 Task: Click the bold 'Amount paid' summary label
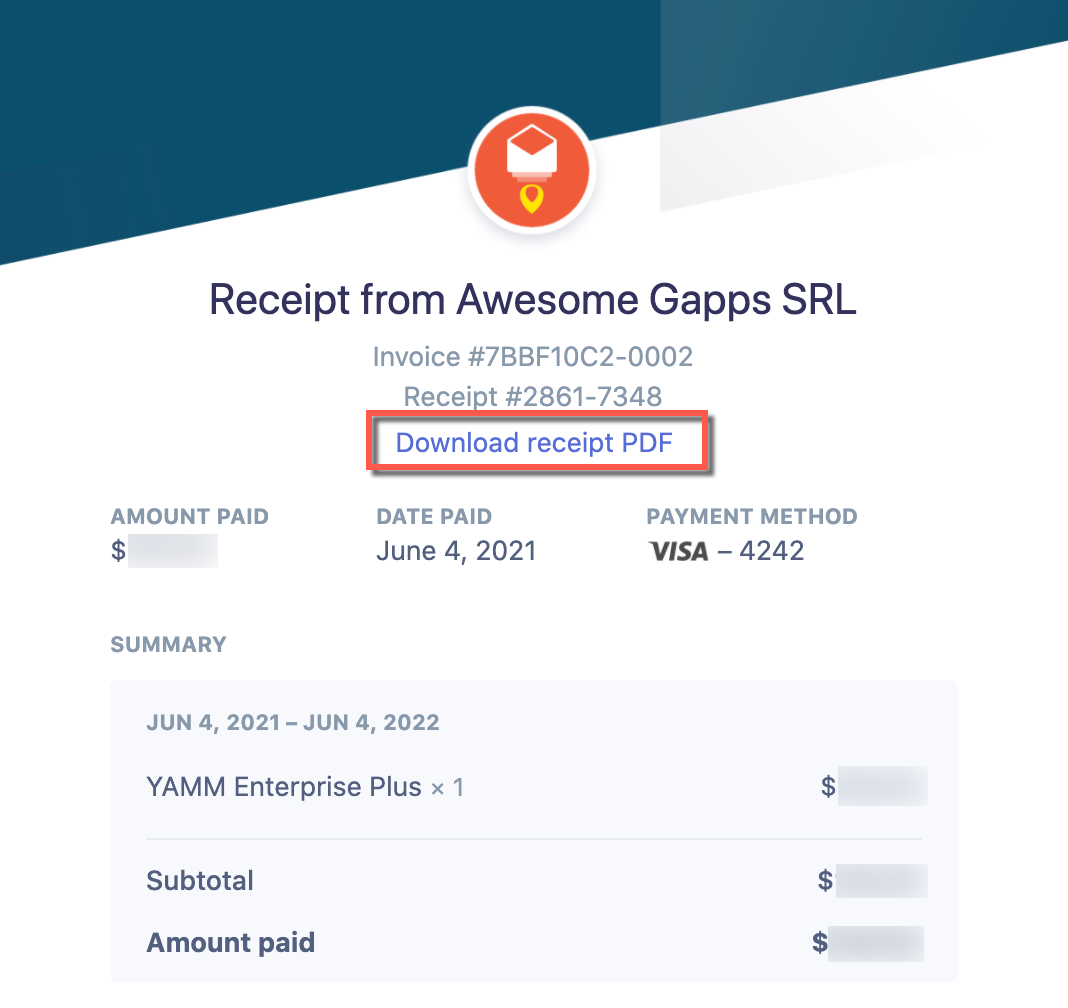point(231,942)
